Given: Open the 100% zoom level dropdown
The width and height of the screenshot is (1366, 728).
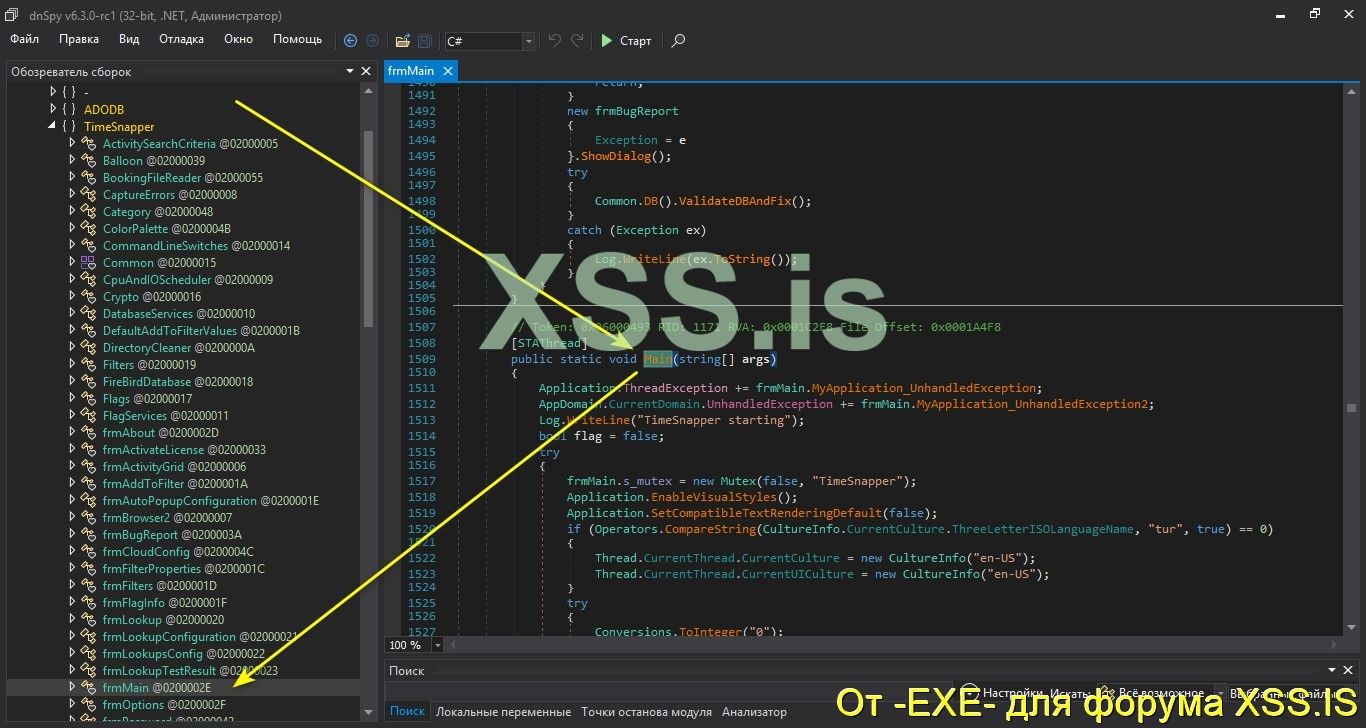Looking at the screenshot, I should point(436,645).
